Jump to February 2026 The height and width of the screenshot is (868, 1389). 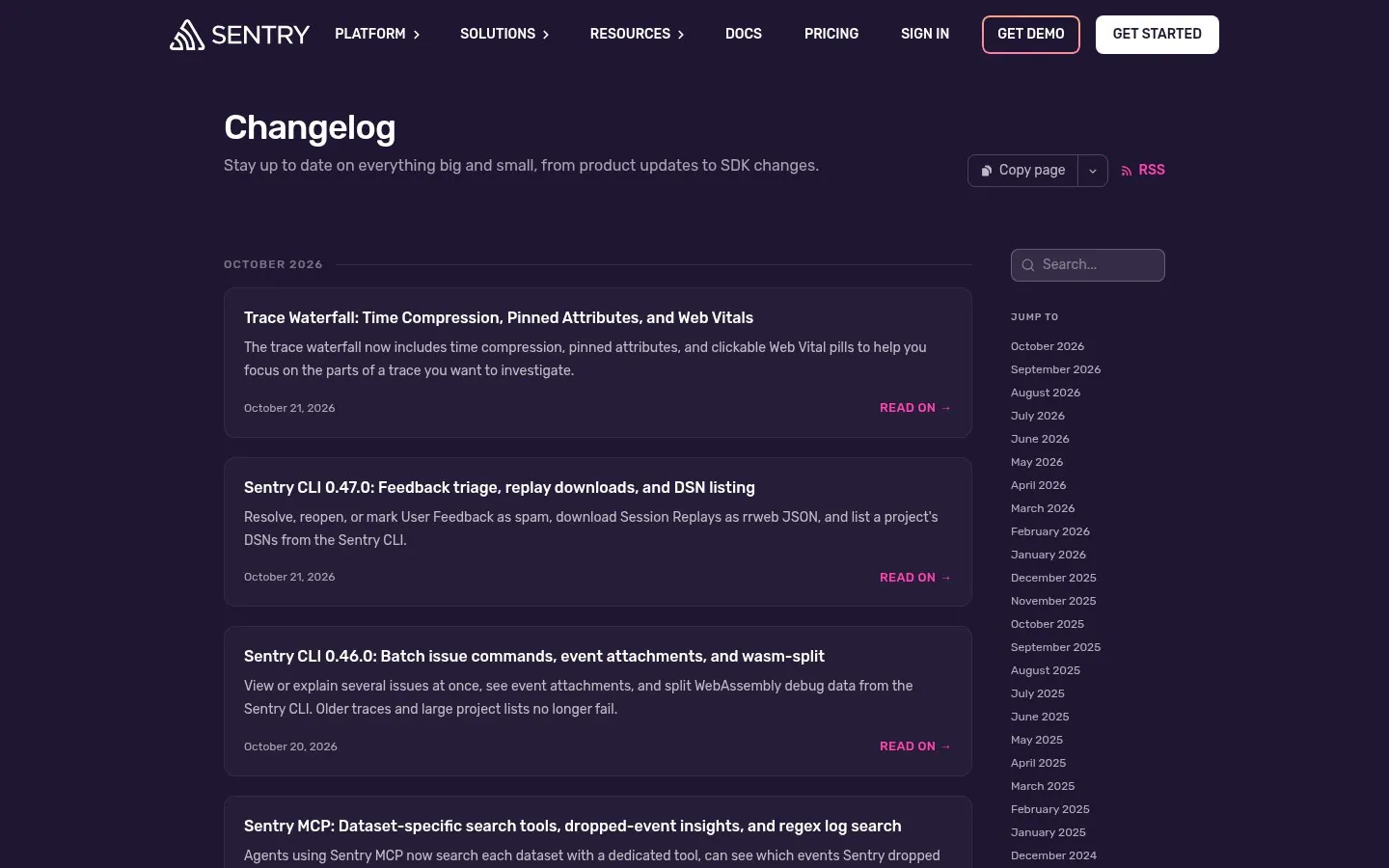pyautogui.click(x=1050, y=531)
